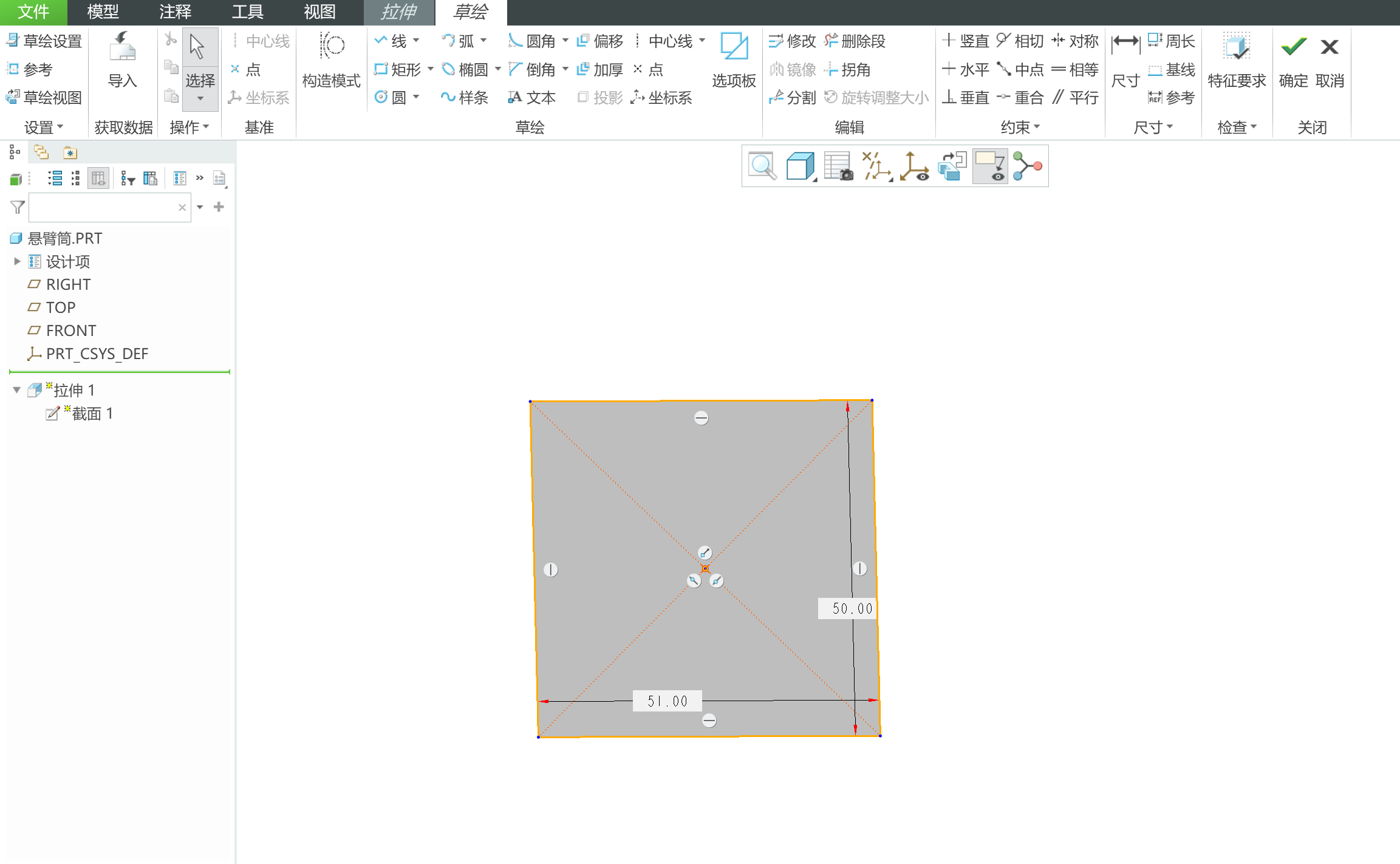Collapse the 拉伸 1 feature node
The width and height of the screenshot is (1400, 864).
point(17,389)
